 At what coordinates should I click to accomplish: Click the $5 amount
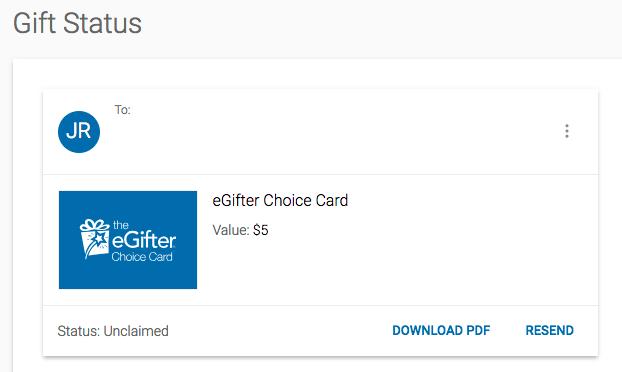tap(261, 230)
